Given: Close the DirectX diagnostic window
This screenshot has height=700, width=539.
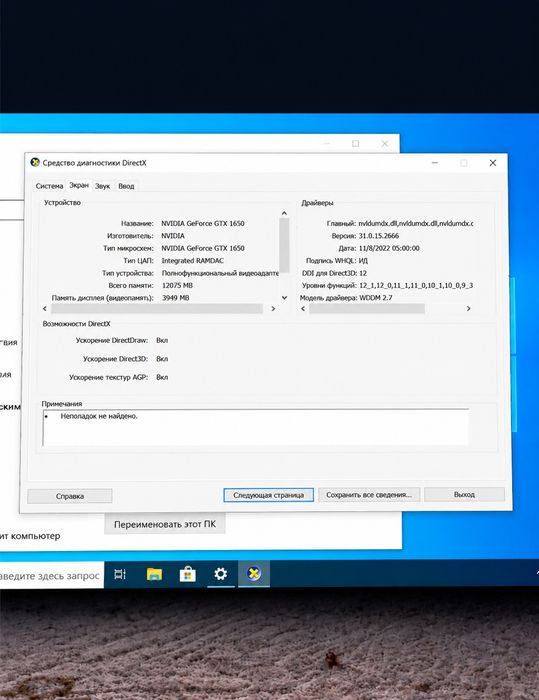Looking at the screenshot, I should click(x=493, y=163).
